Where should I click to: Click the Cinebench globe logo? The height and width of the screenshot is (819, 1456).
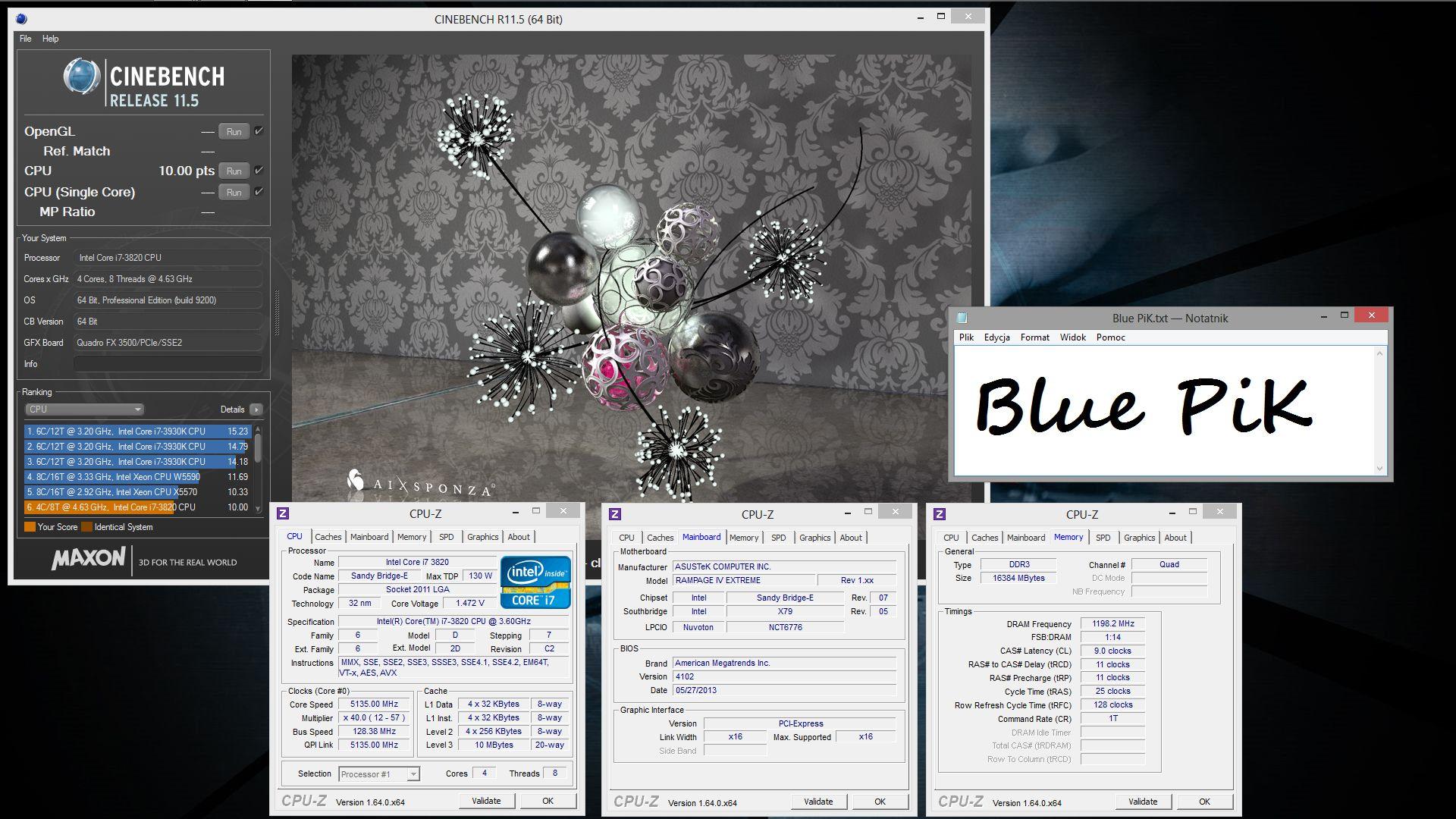click(x=82, y=77)
